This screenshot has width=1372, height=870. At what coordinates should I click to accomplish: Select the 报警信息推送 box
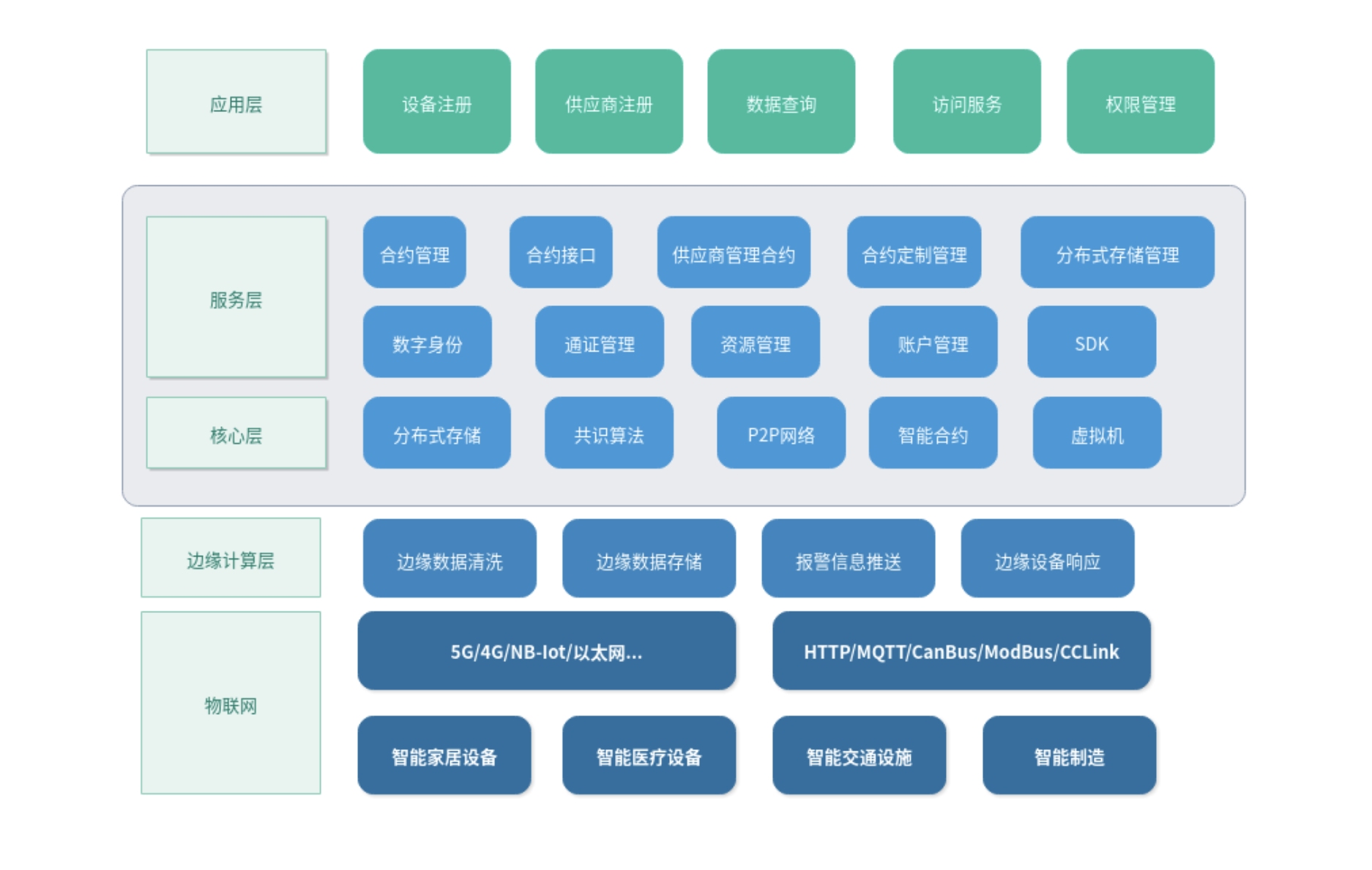click(849, 558)
